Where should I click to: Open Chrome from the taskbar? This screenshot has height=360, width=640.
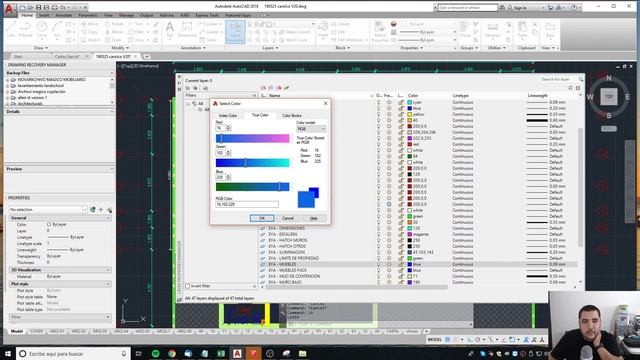tap(172, 353)
